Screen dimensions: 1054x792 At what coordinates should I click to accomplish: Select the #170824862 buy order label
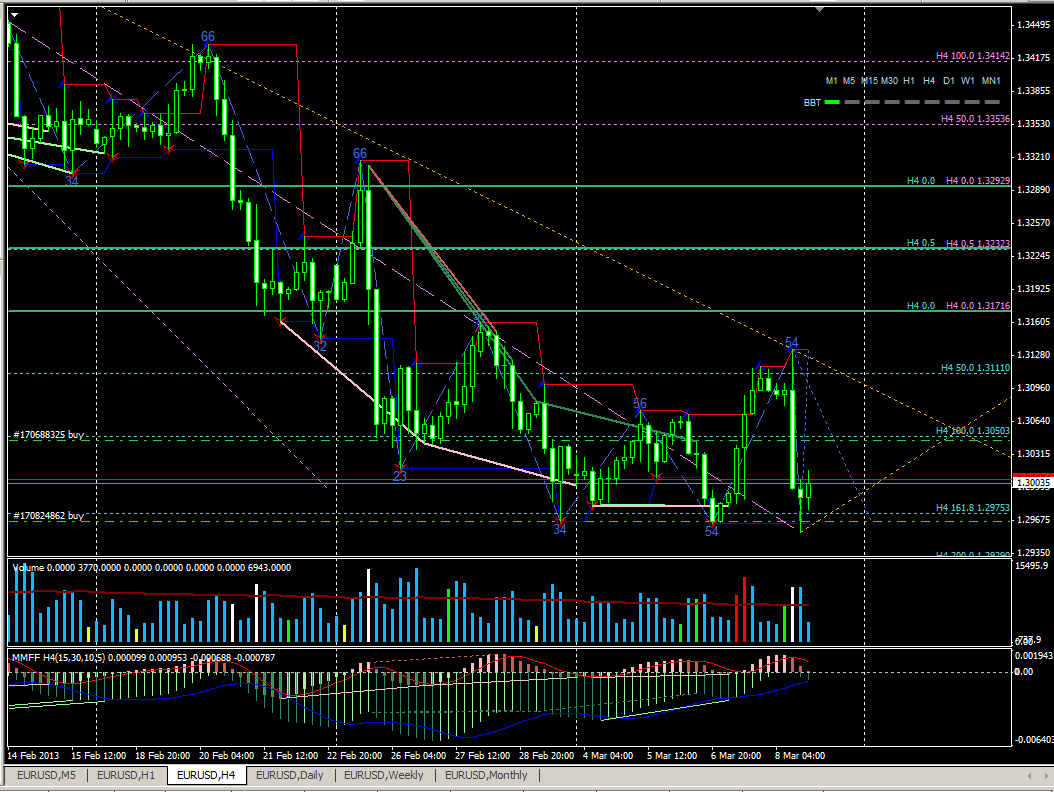click(48, 516)
